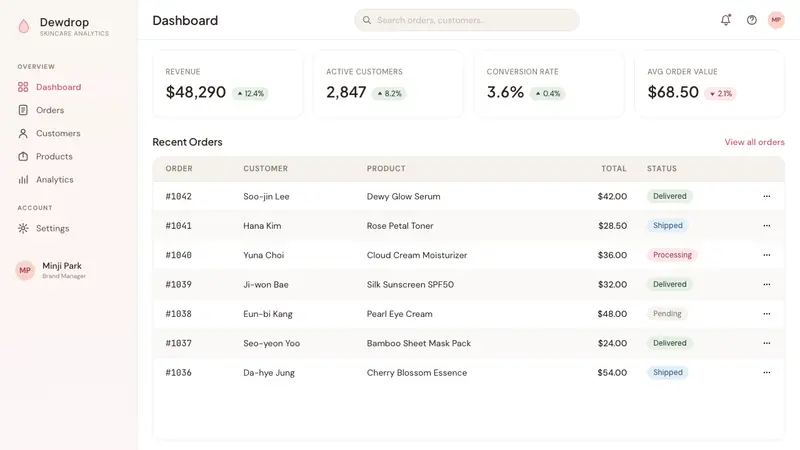Open more options for order #1037
This screenshot has width=800, height=450.
pos(766,343)
